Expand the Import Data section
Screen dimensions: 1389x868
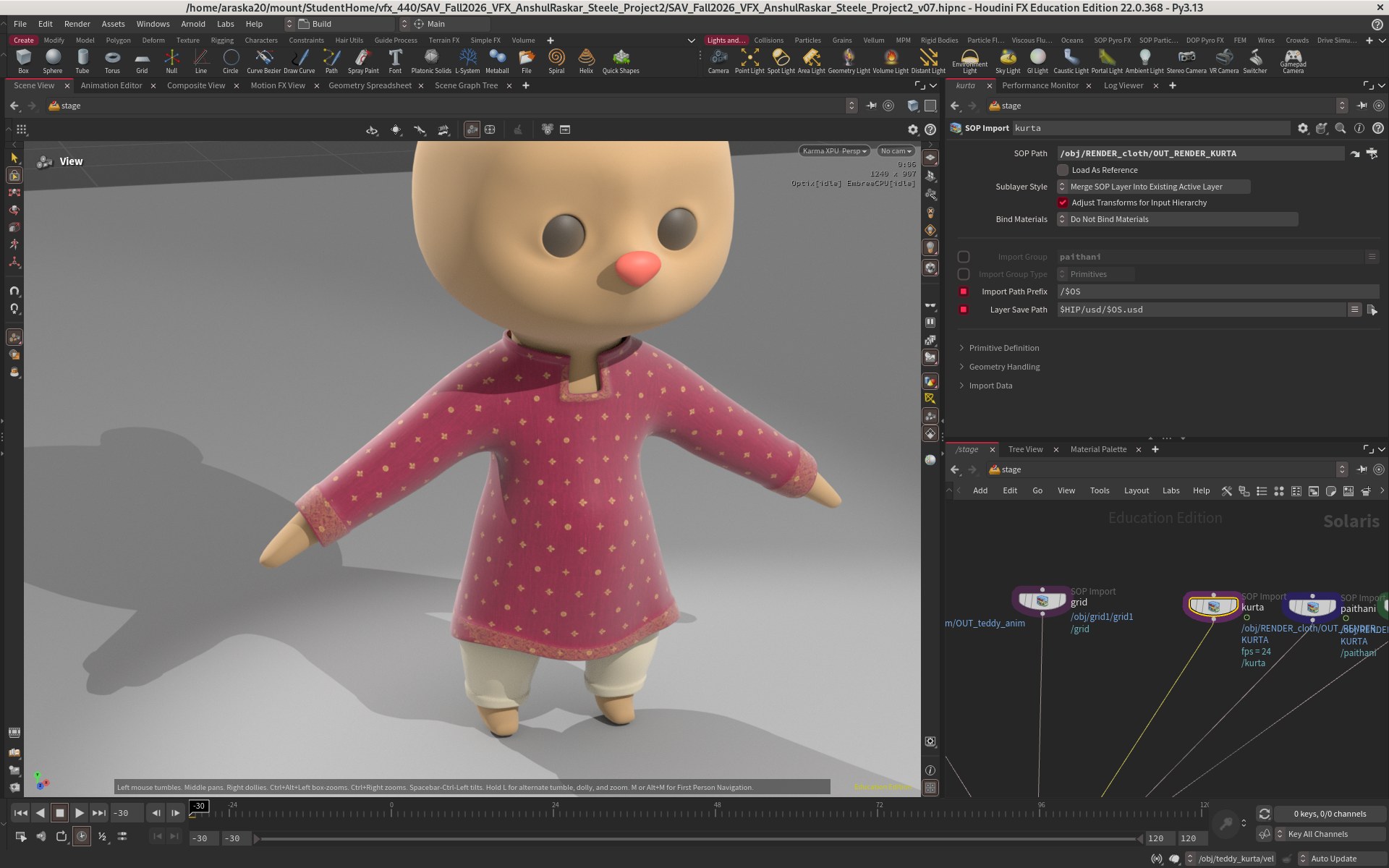[990, 386]
